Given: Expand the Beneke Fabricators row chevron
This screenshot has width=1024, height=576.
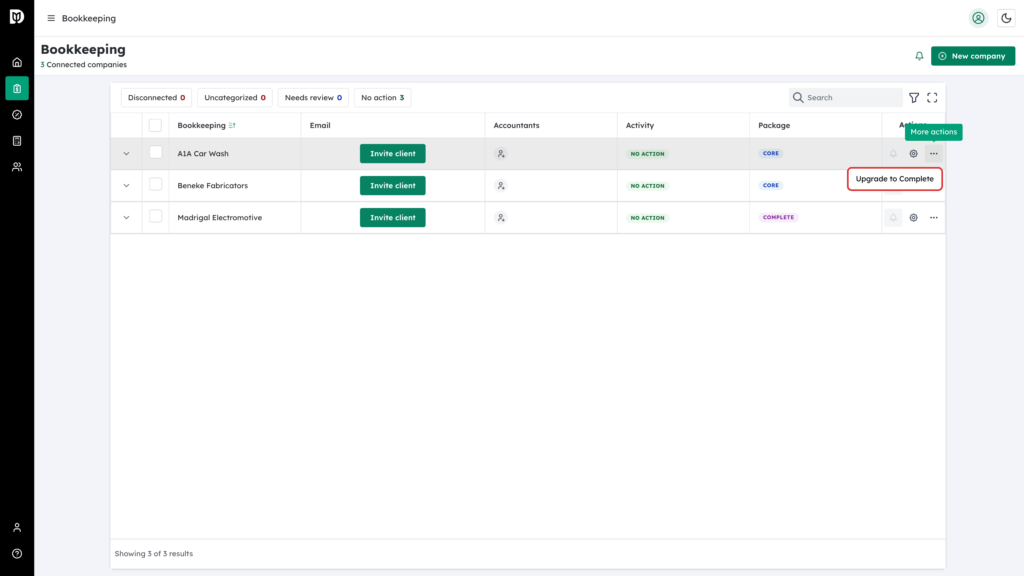Looking at the screenshot, I should [x=126, y=185].
